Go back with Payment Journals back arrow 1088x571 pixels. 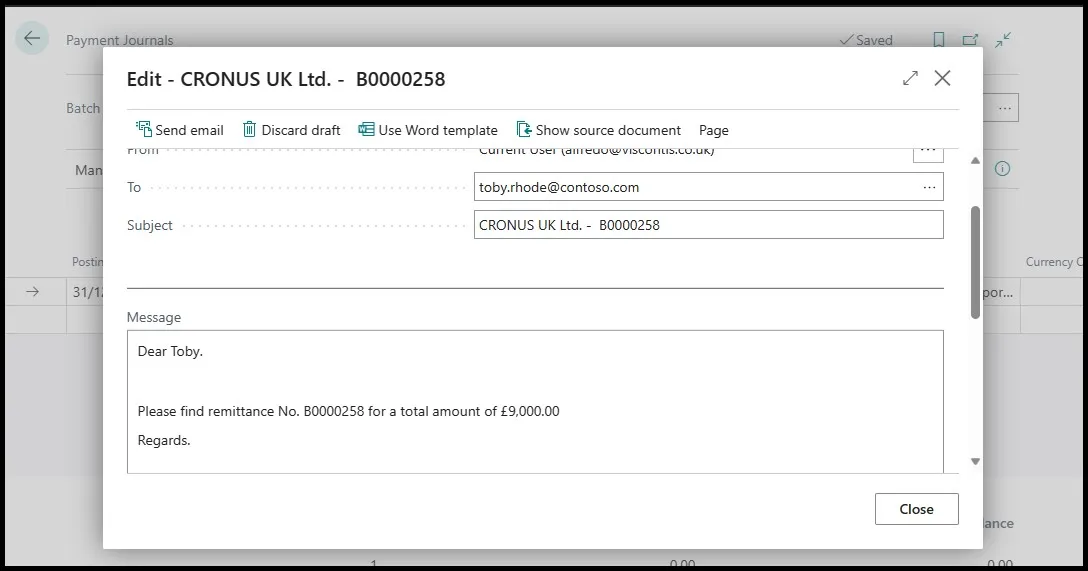[x=32, y=38]
